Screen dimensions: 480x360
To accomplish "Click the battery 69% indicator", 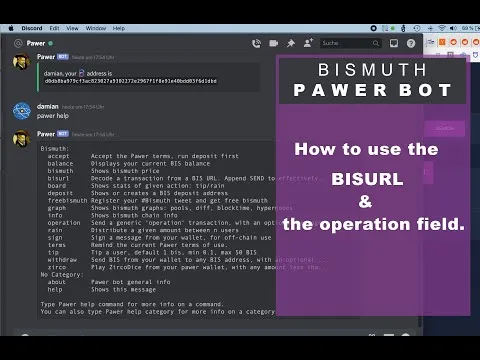I will click(470, 28).
